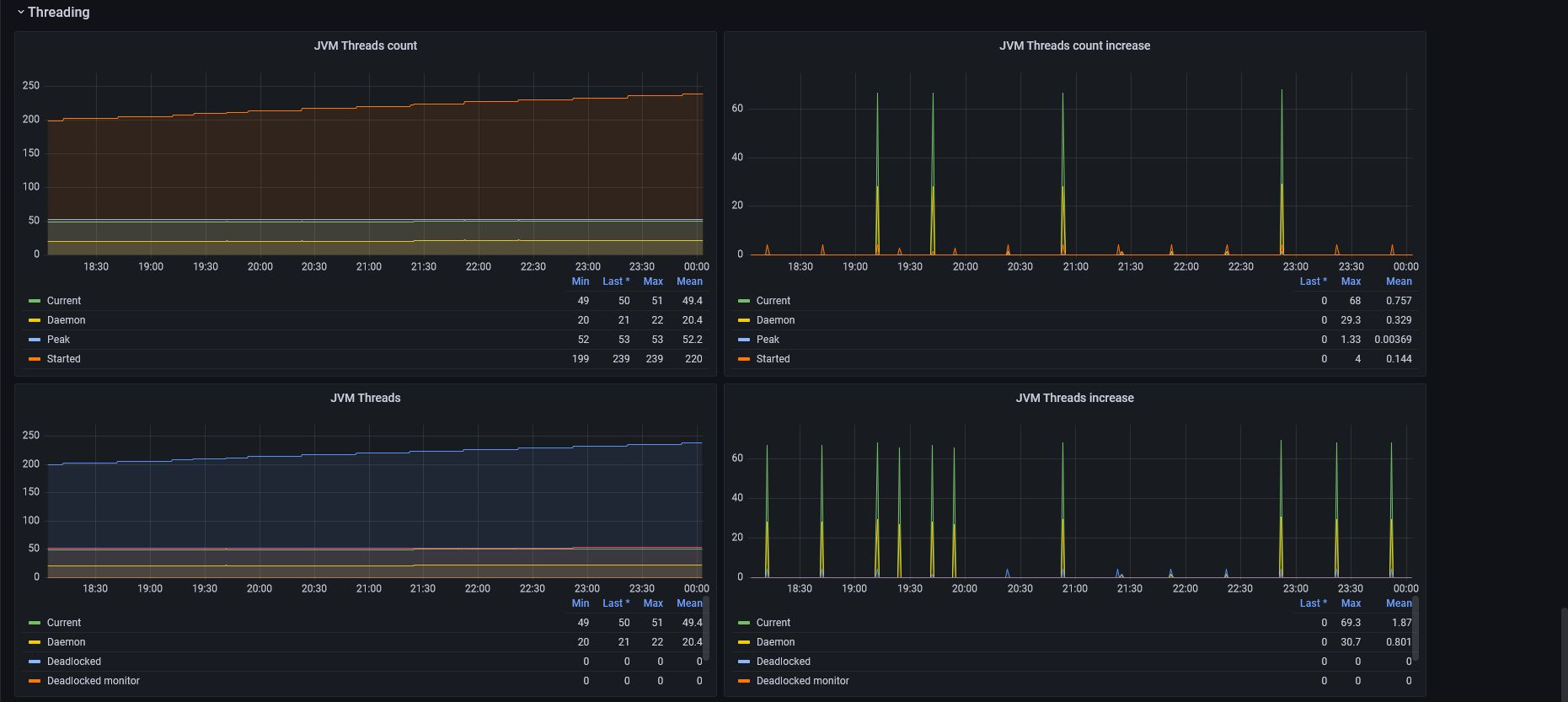Sort Threads count increase legend by Mean

(1399, 281)
